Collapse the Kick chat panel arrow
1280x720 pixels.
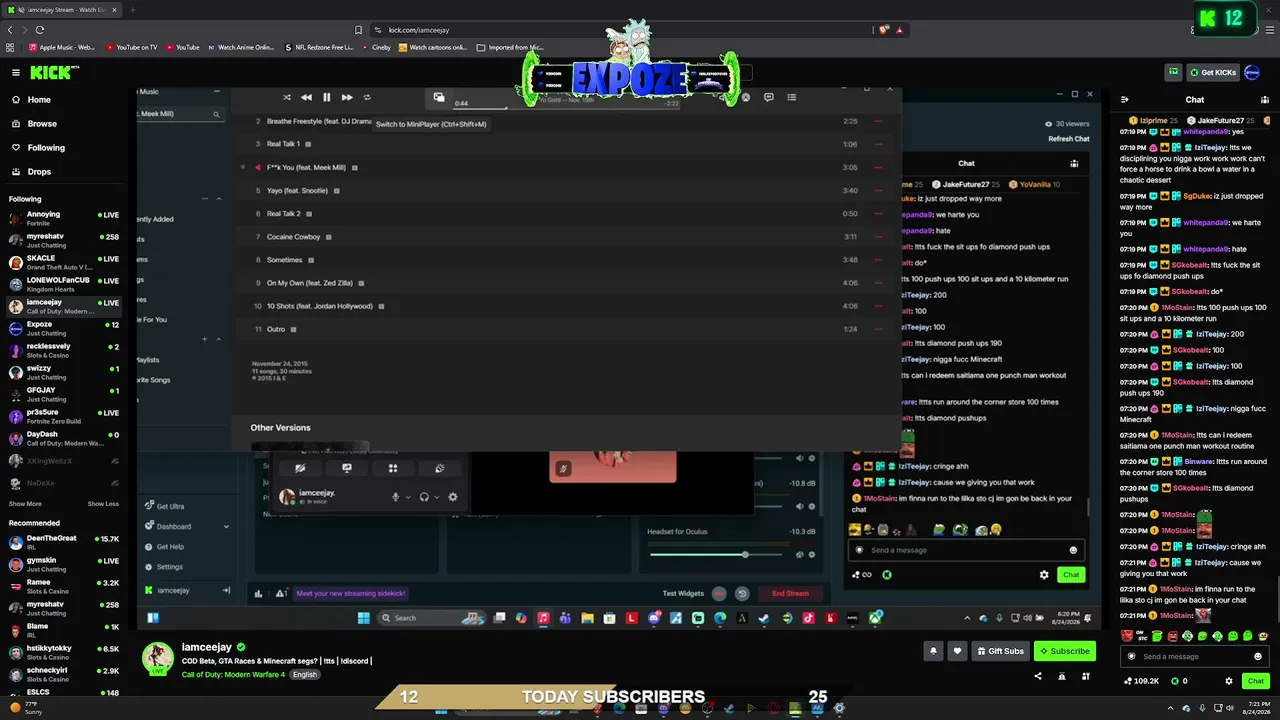(x=1125, y=100)
